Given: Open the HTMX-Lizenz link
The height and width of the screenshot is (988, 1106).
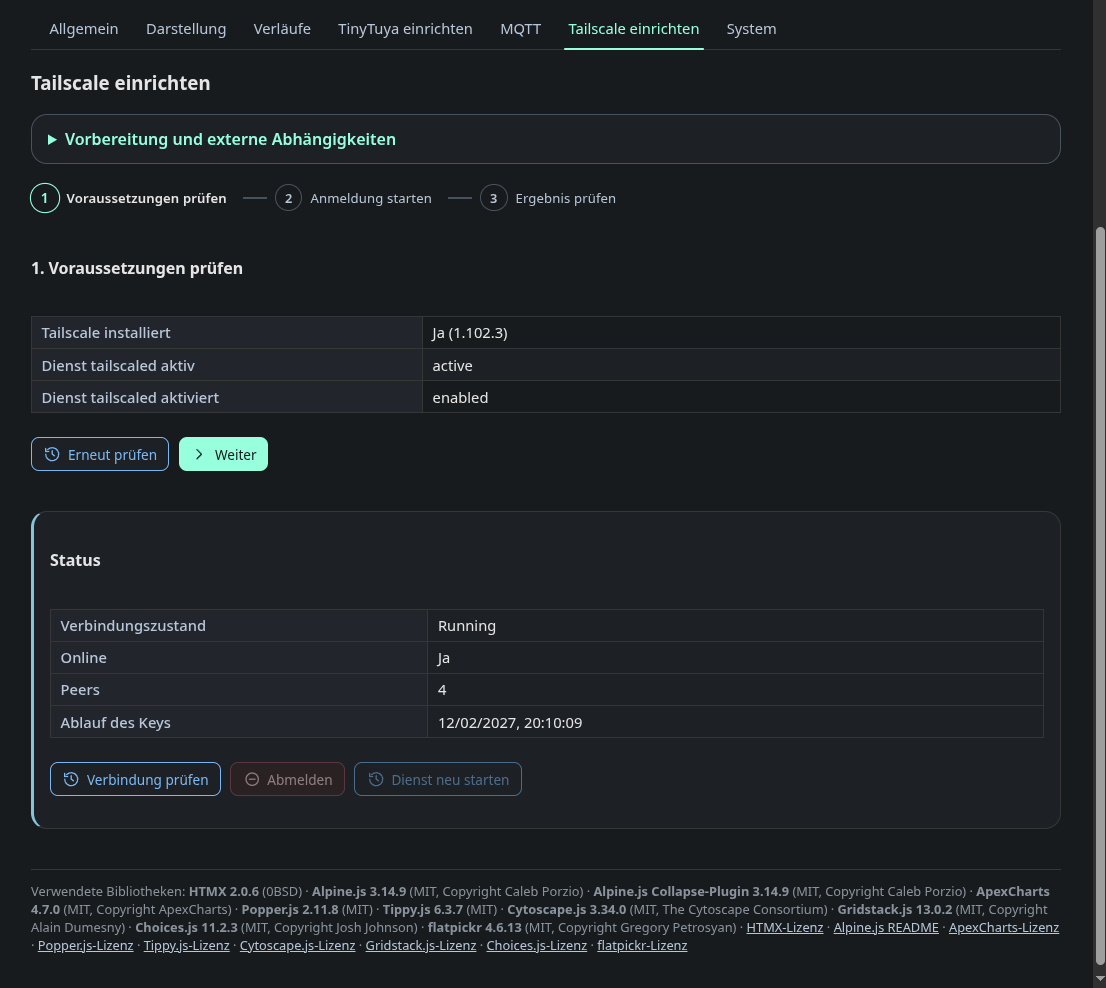Looking at the screenshot, I should click(x=785, y=927).
